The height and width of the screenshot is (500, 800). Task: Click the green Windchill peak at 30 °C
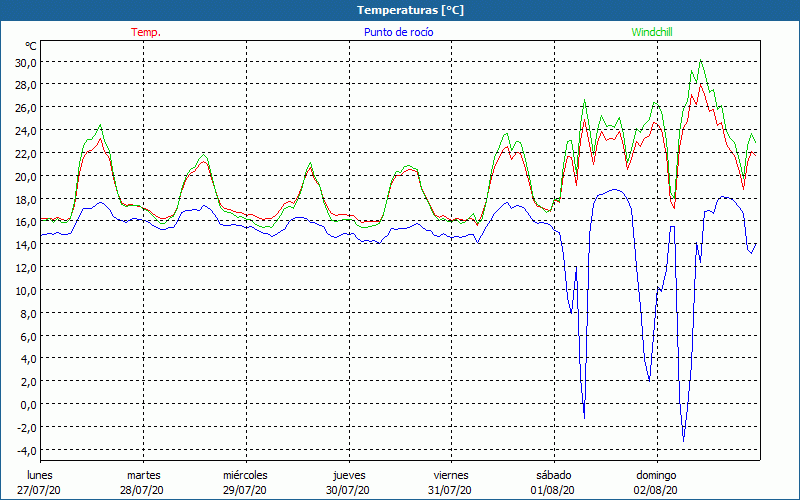tap(701, 61)
